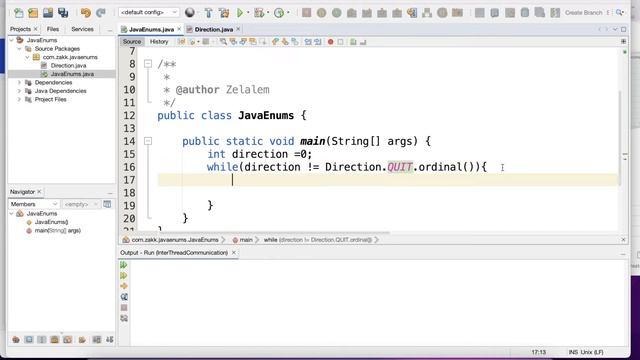Toggle Show Inherited Members filter
The height and width of the screenshot is (360, 640).
(16, 340)
